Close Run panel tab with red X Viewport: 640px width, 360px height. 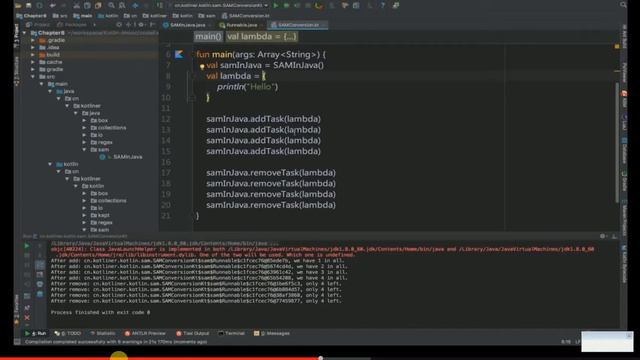[27, 318]
